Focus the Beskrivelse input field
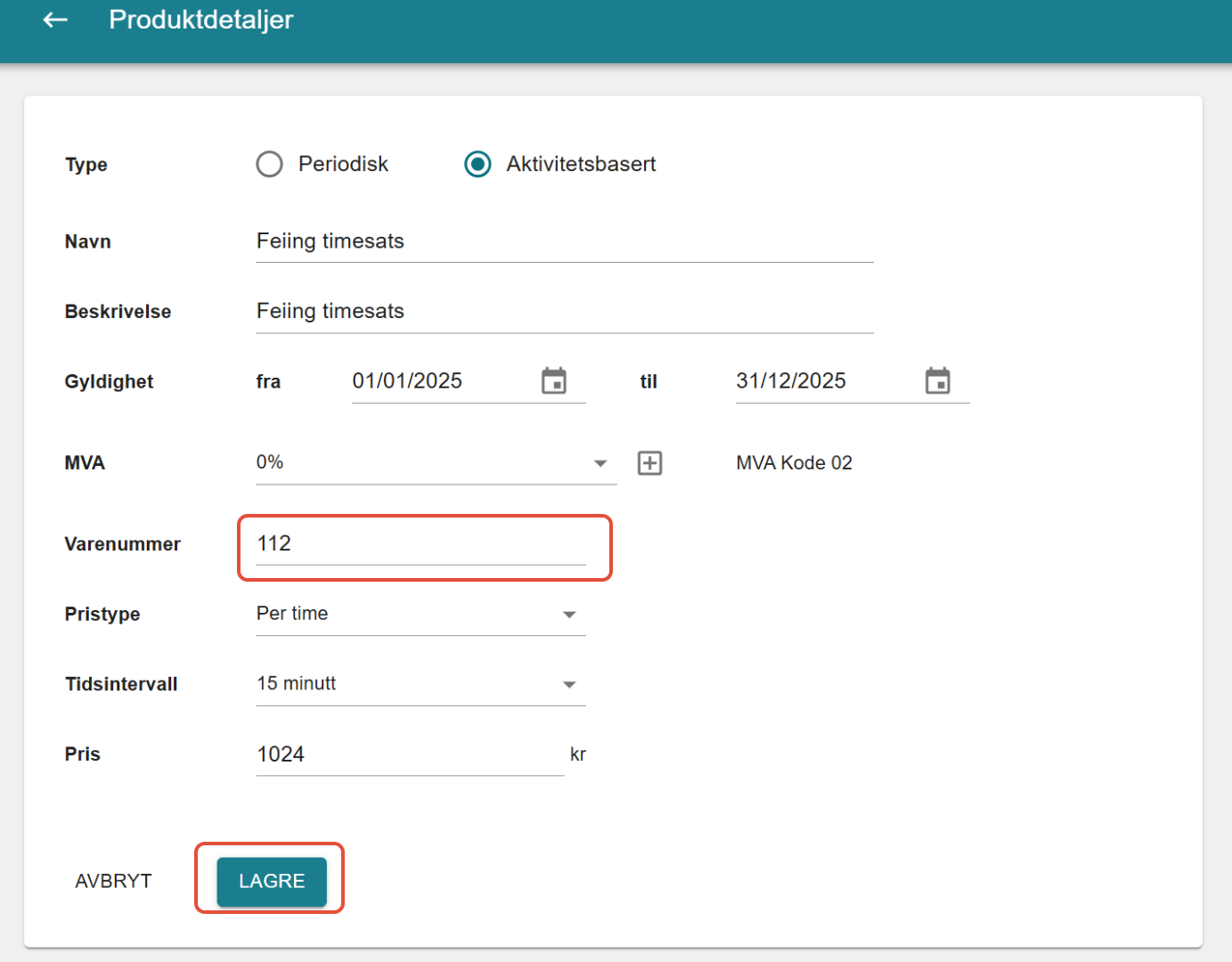Screen dimensions: 1232x962 tap(565, 312)
